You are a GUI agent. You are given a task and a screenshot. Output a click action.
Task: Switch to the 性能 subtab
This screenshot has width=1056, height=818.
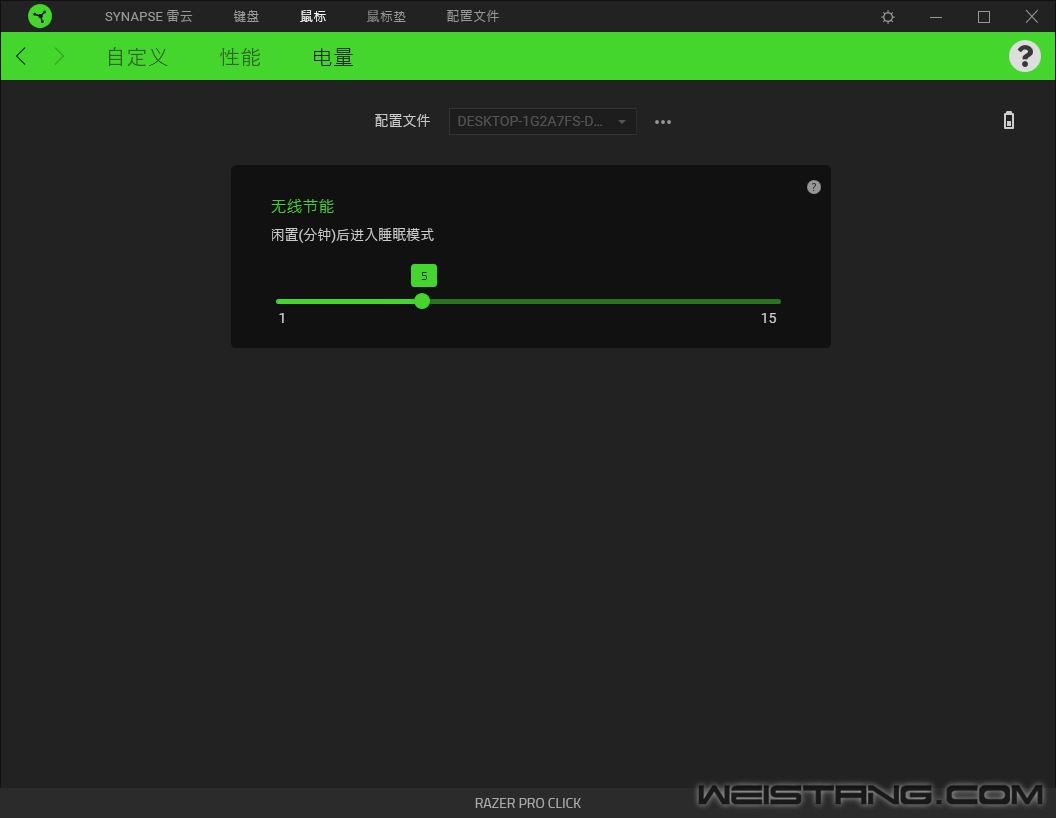click(x=240, y=57)
